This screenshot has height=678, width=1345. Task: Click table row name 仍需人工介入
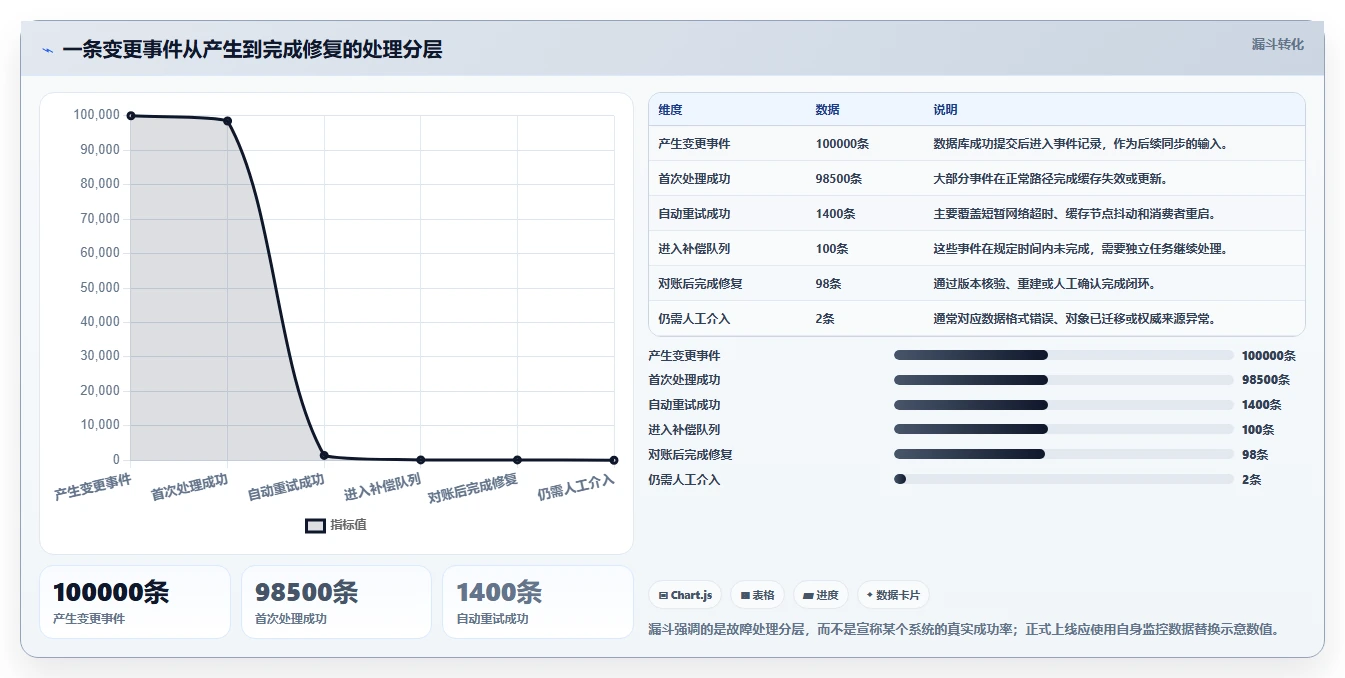point(694,319)
